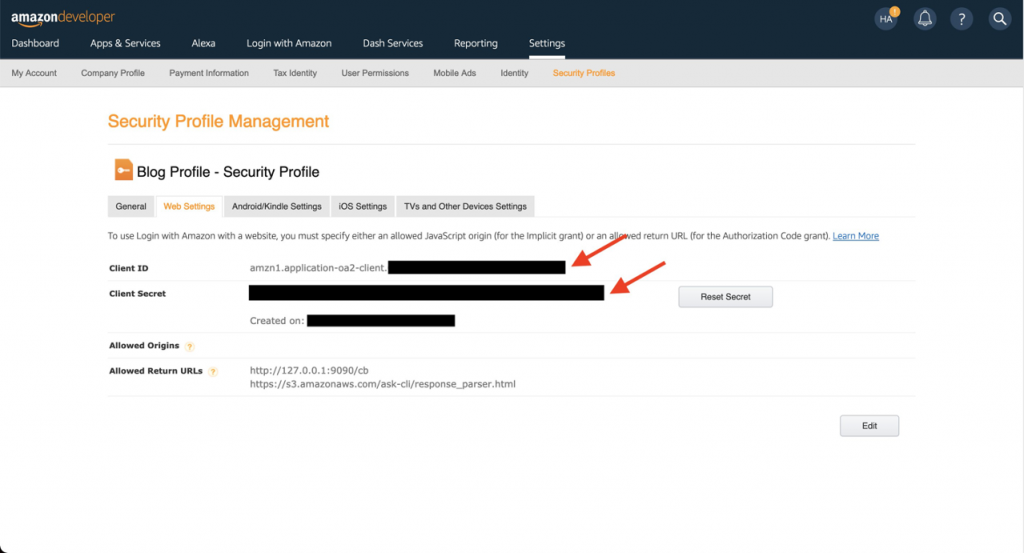Click the Amazon Developer logo

click(x=63, y=18)
